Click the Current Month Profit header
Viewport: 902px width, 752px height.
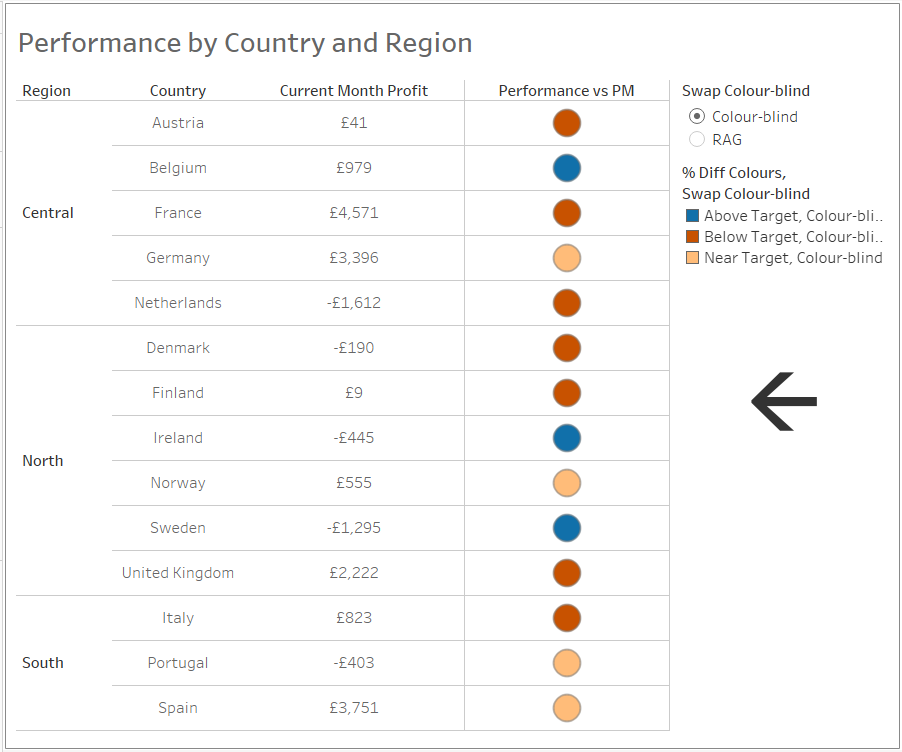tap(354, 91)
